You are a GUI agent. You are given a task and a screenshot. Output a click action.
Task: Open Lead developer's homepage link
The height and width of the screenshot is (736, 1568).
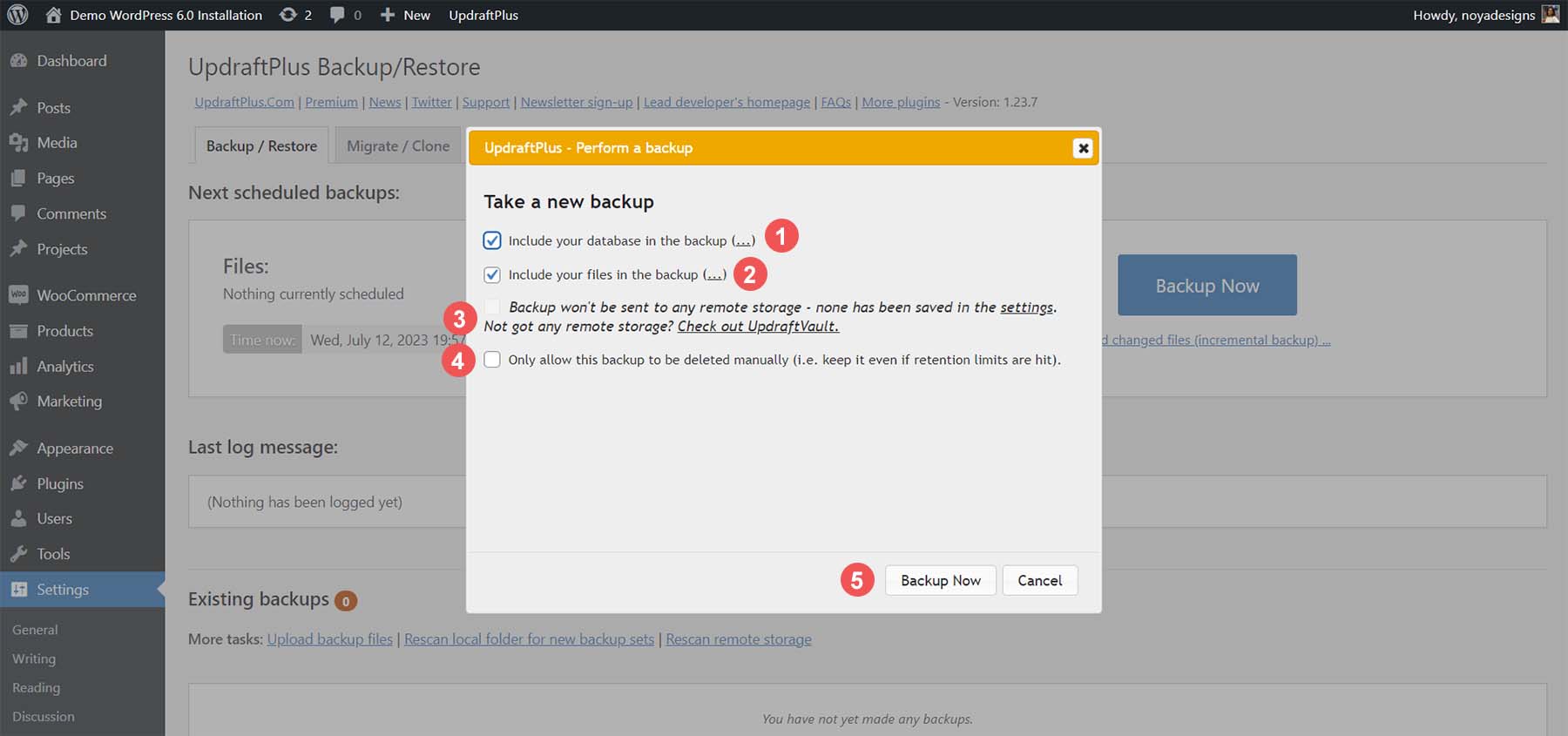[727, 102]
